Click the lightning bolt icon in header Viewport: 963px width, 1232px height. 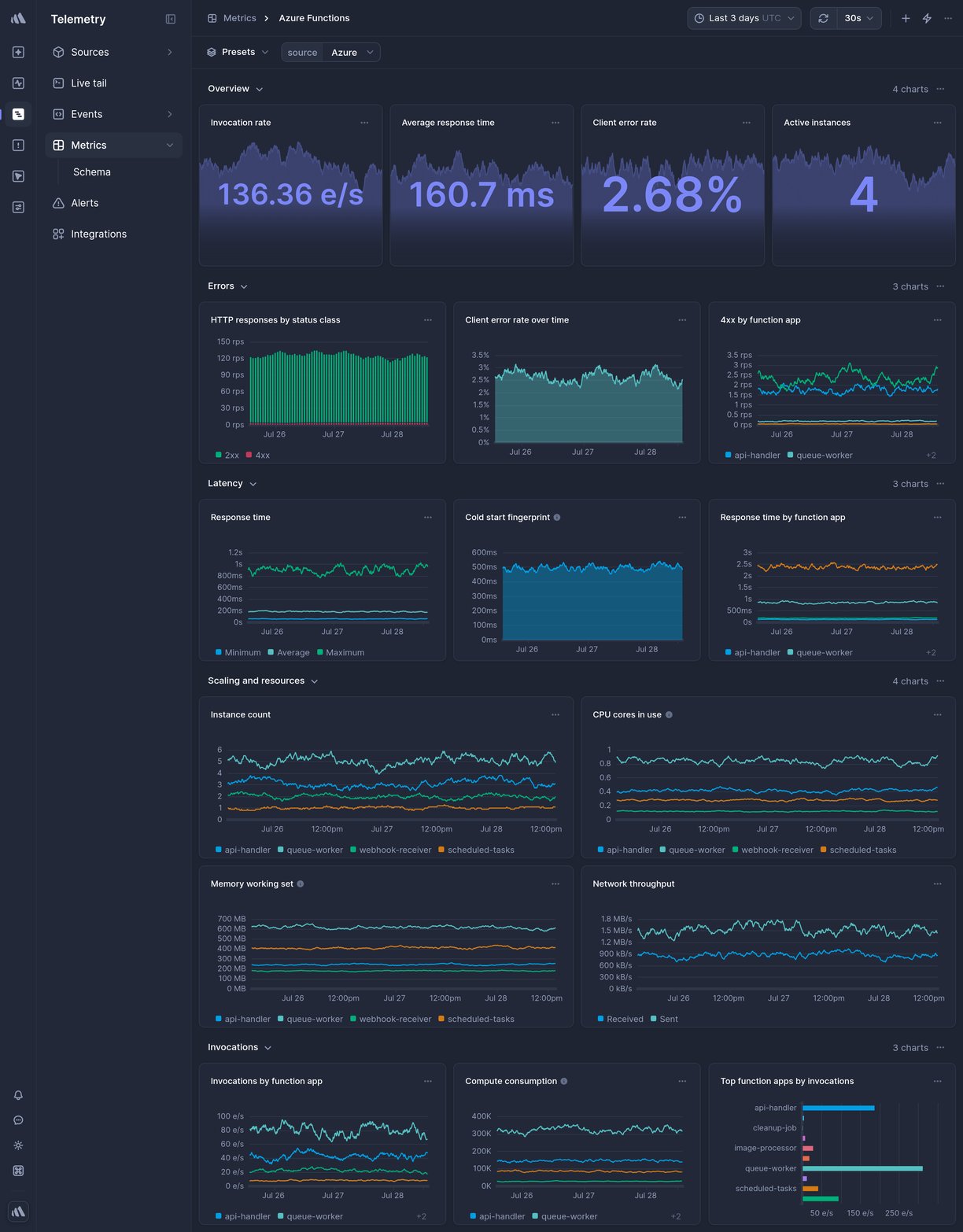927,18
